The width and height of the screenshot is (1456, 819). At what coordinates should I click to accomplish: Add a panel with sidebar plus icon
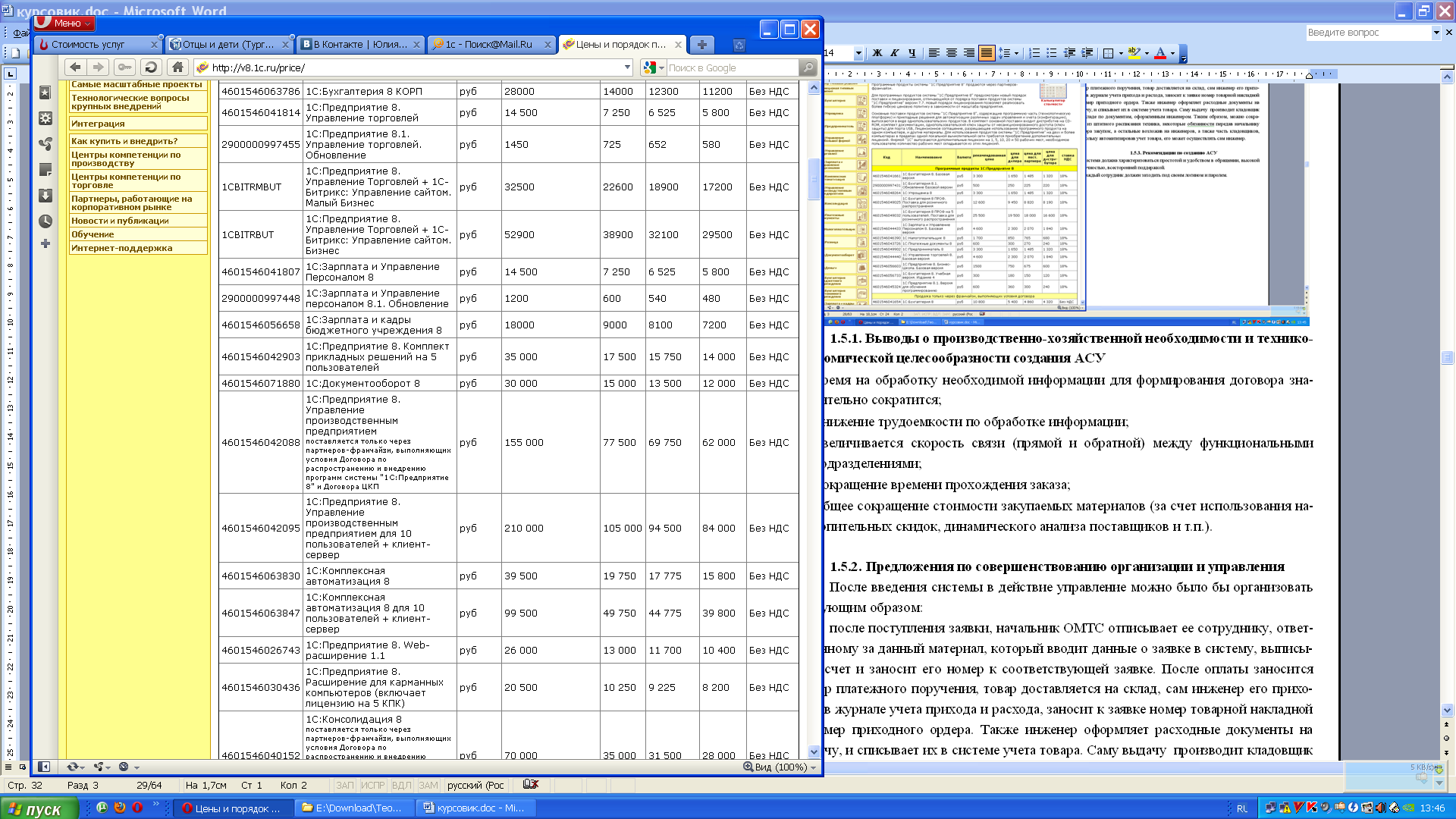45,243
